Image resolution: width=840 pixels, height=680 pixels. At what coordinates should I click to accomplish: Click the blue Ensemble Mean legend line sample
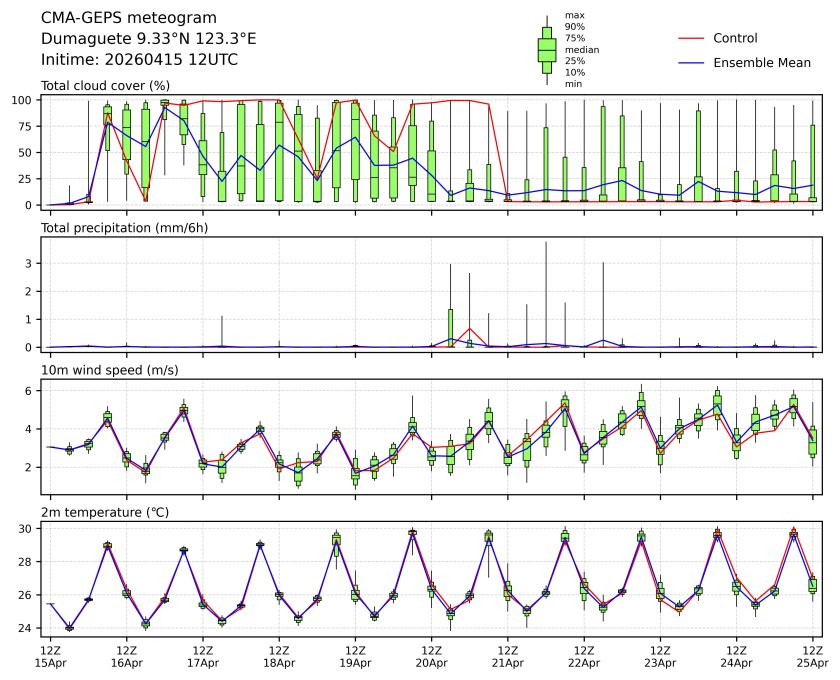694,62
